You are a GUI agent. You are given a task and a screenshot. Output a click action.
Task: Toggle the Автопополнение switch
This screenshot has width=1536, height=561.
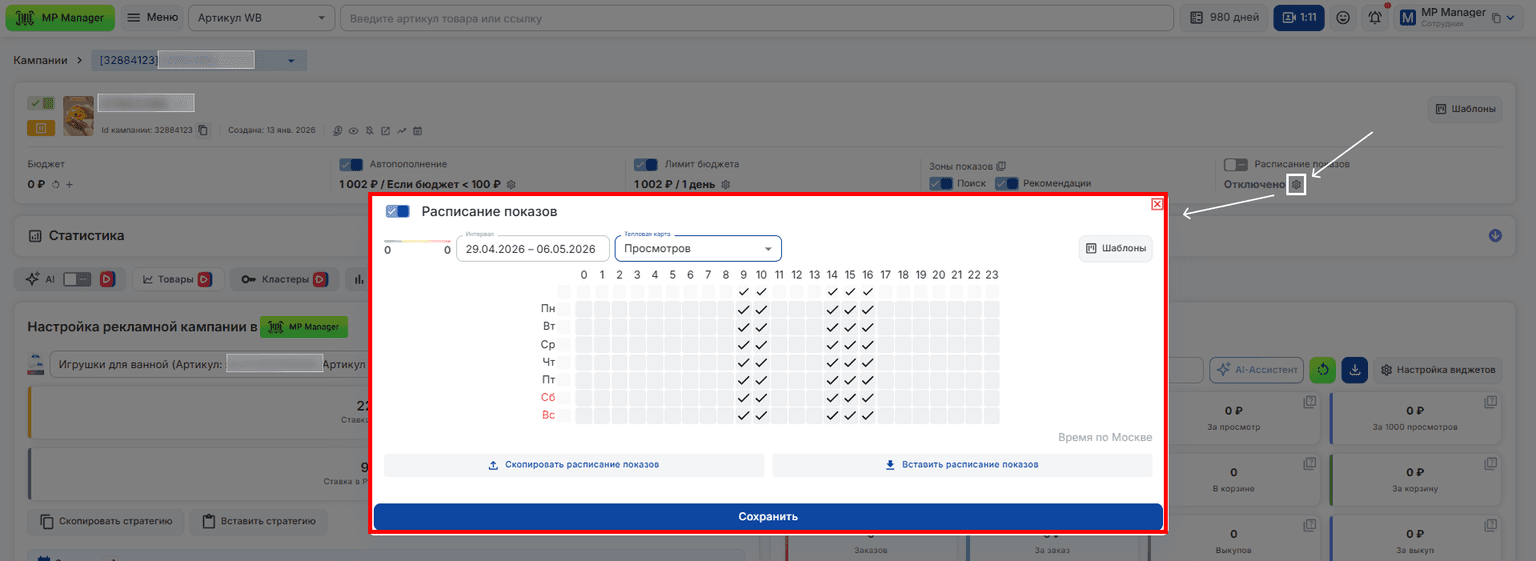(x=351, y=164)
